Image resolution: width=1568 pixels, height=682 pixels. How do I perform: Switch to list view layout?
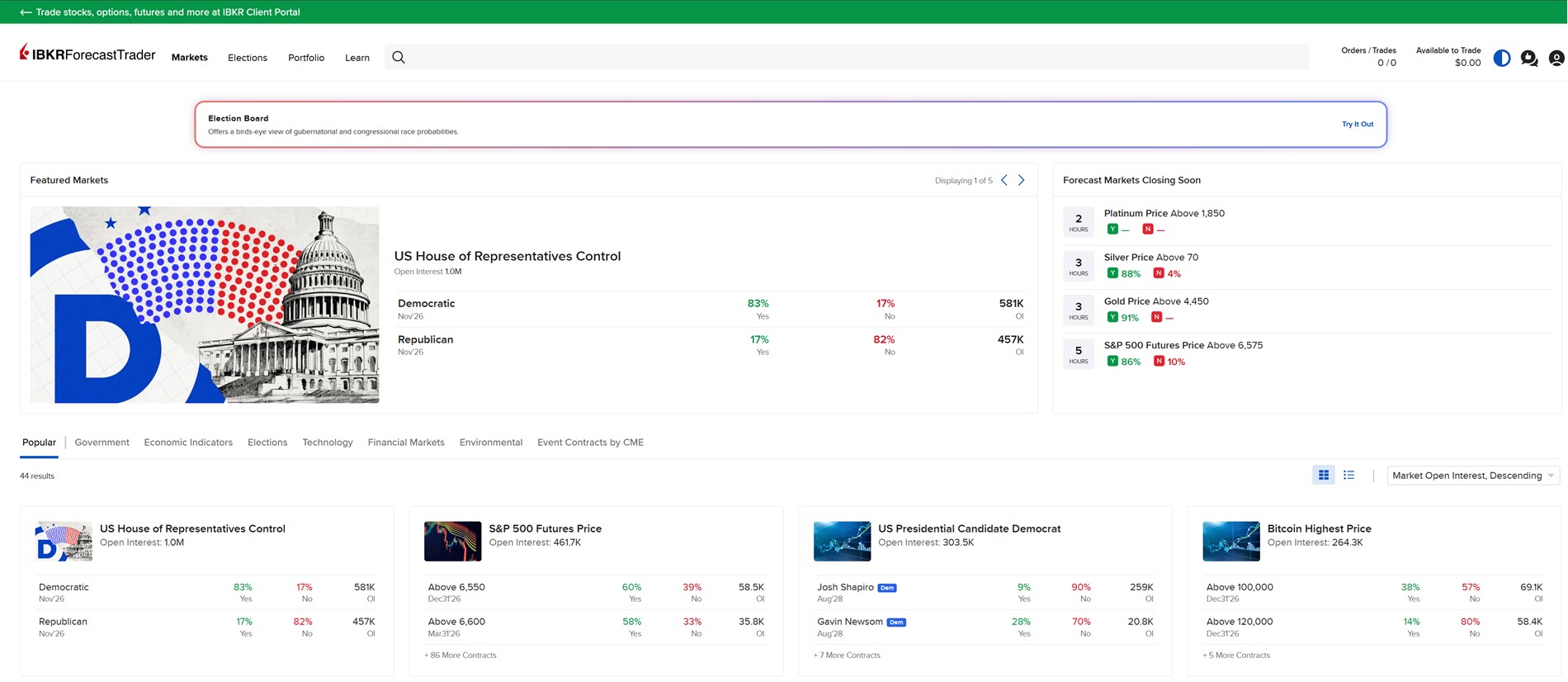point(1349,475)
